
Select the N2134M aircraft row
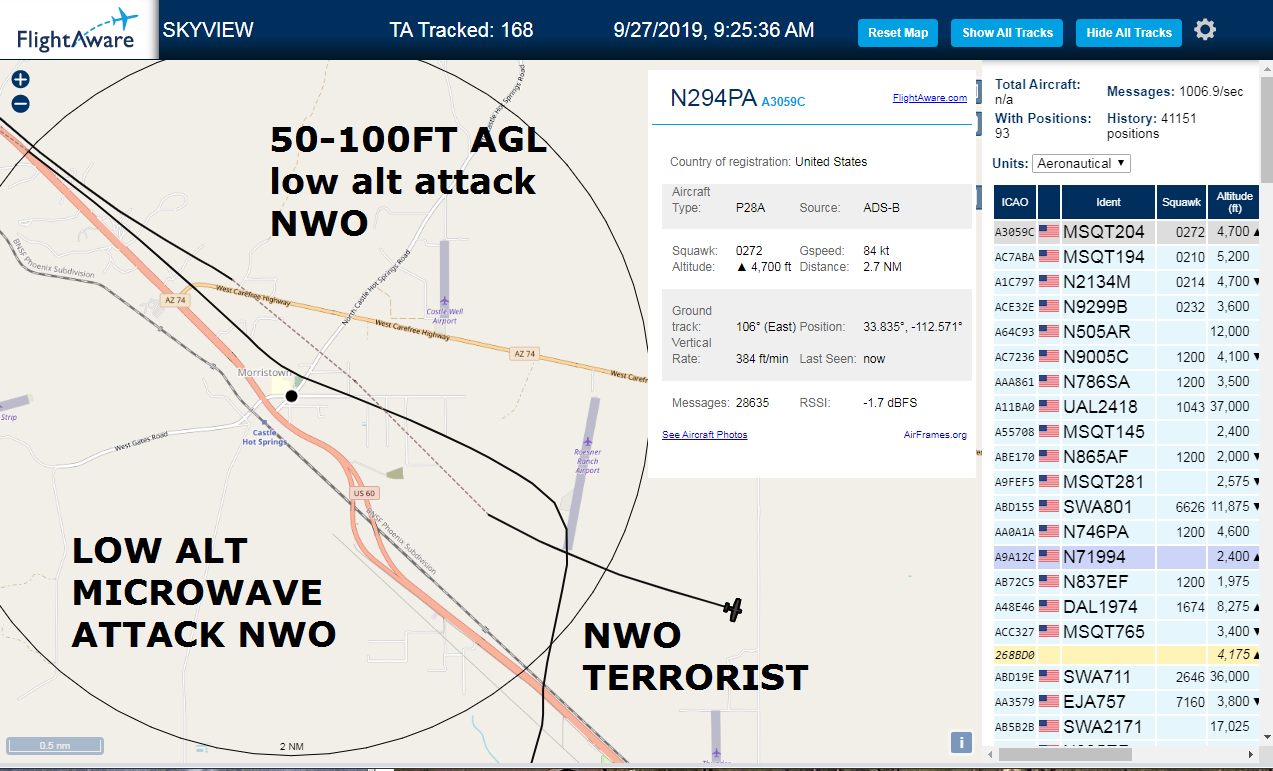pyautogui.click(x=1128, y=282)
